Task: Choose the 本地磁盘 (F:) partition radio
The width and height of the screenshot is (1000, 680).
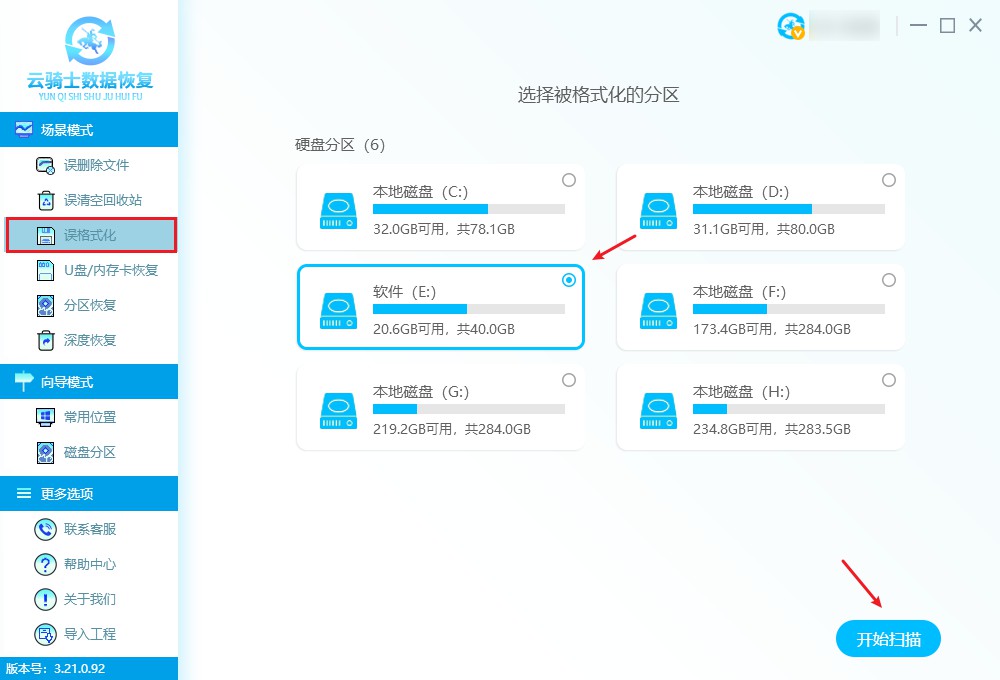Action: click(x=888, y=280)
